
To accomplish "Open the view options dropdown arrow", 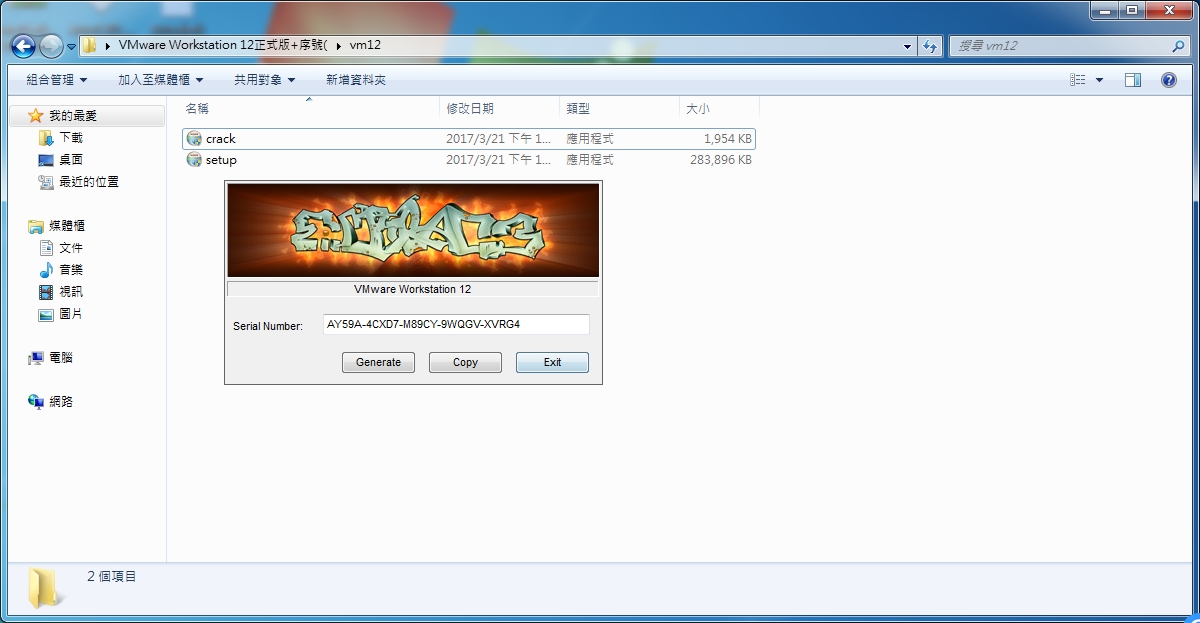I will [x=1099, y=80].
